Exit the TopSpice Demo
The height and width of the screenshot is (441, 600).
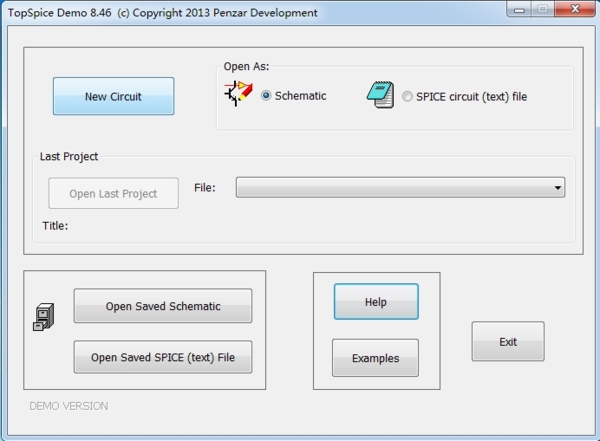(x=508, y=342)
